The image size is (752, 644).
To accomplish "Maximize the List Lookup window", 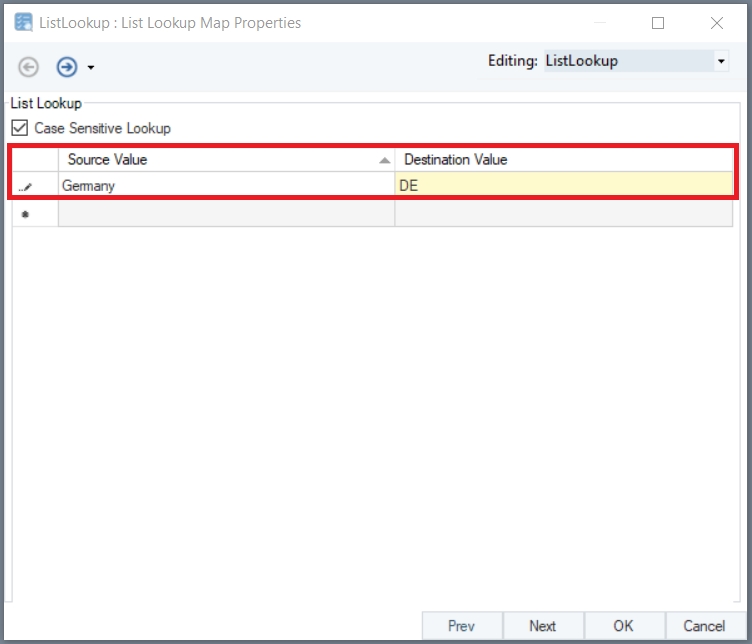I will click(x=658, y=22).
